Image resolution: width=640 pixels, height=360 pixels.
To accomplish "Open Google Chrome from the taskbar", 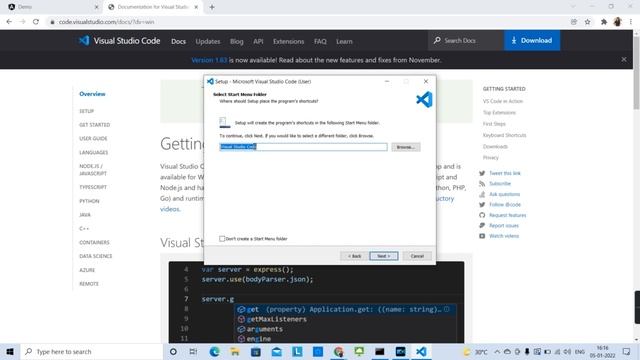I will coord(338,351).
